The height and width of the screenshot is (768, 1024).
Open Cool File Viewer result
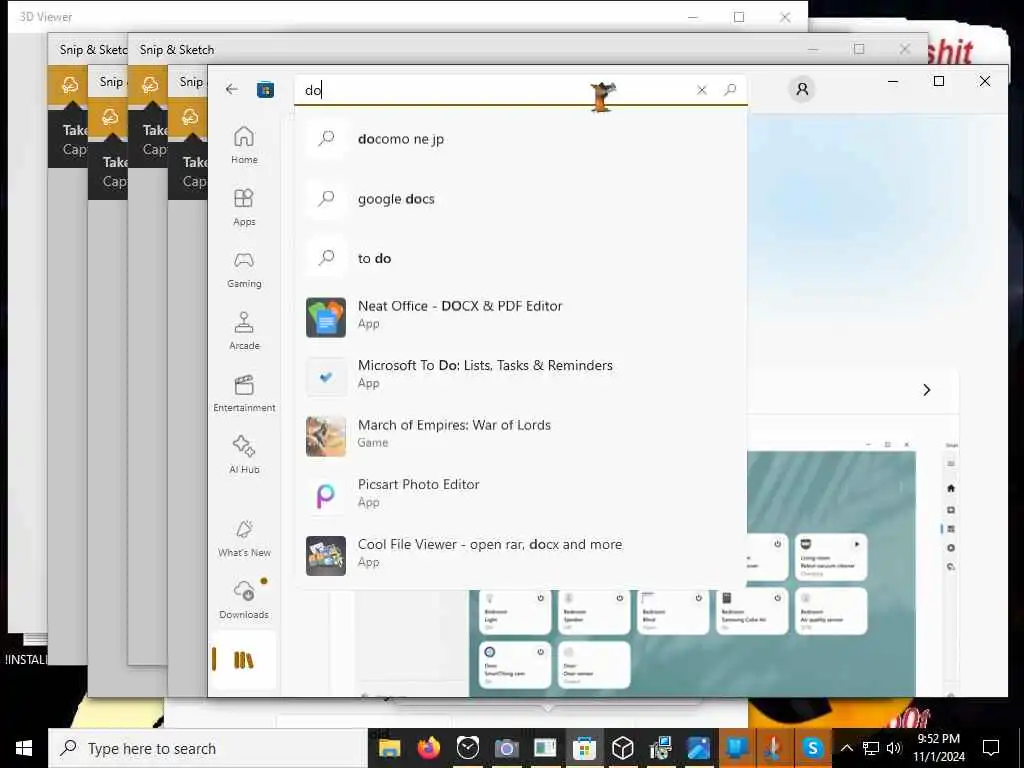point(520,556)
